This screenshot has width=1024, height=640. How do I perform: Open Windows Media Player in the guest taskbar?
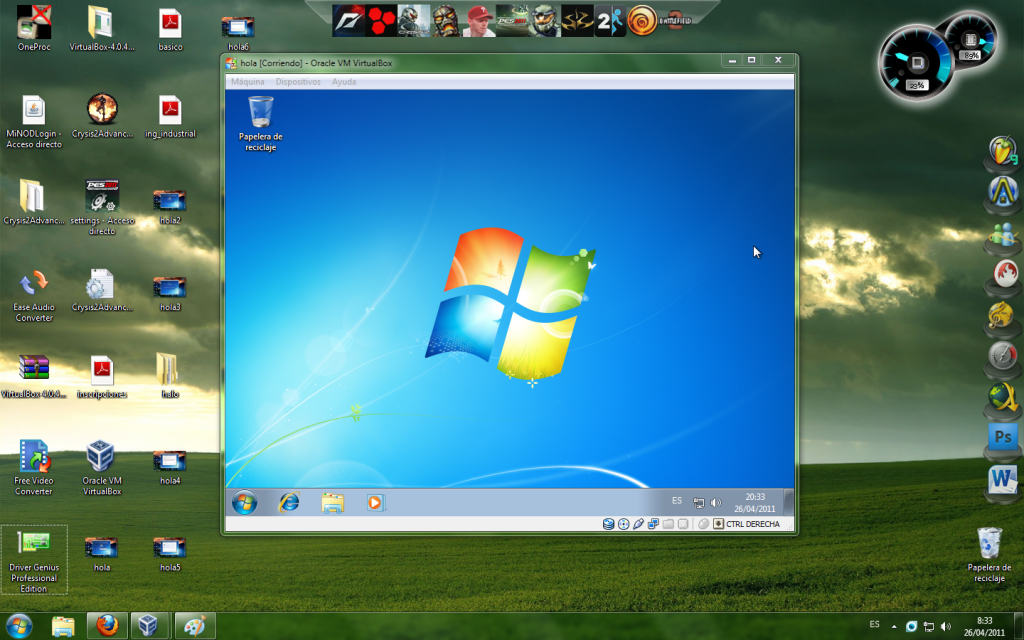click(x=375, y=502)
